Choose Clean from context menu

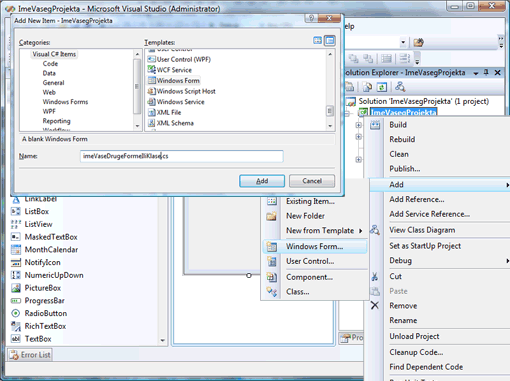click(x=399, y=154)
